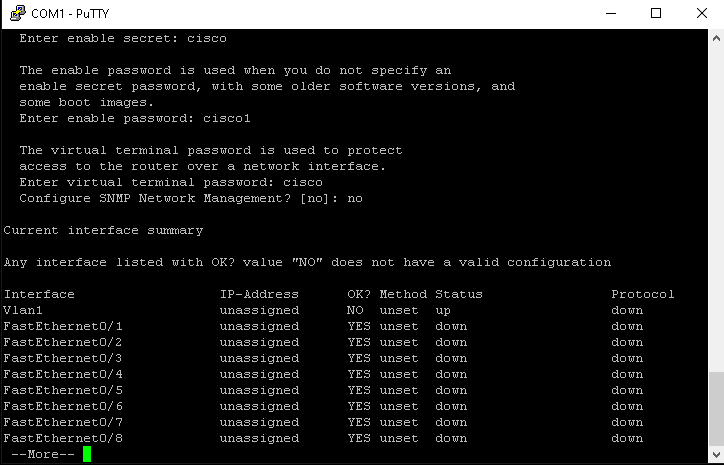
Task: Click the scrollbar up arrow
Action: 716,38
